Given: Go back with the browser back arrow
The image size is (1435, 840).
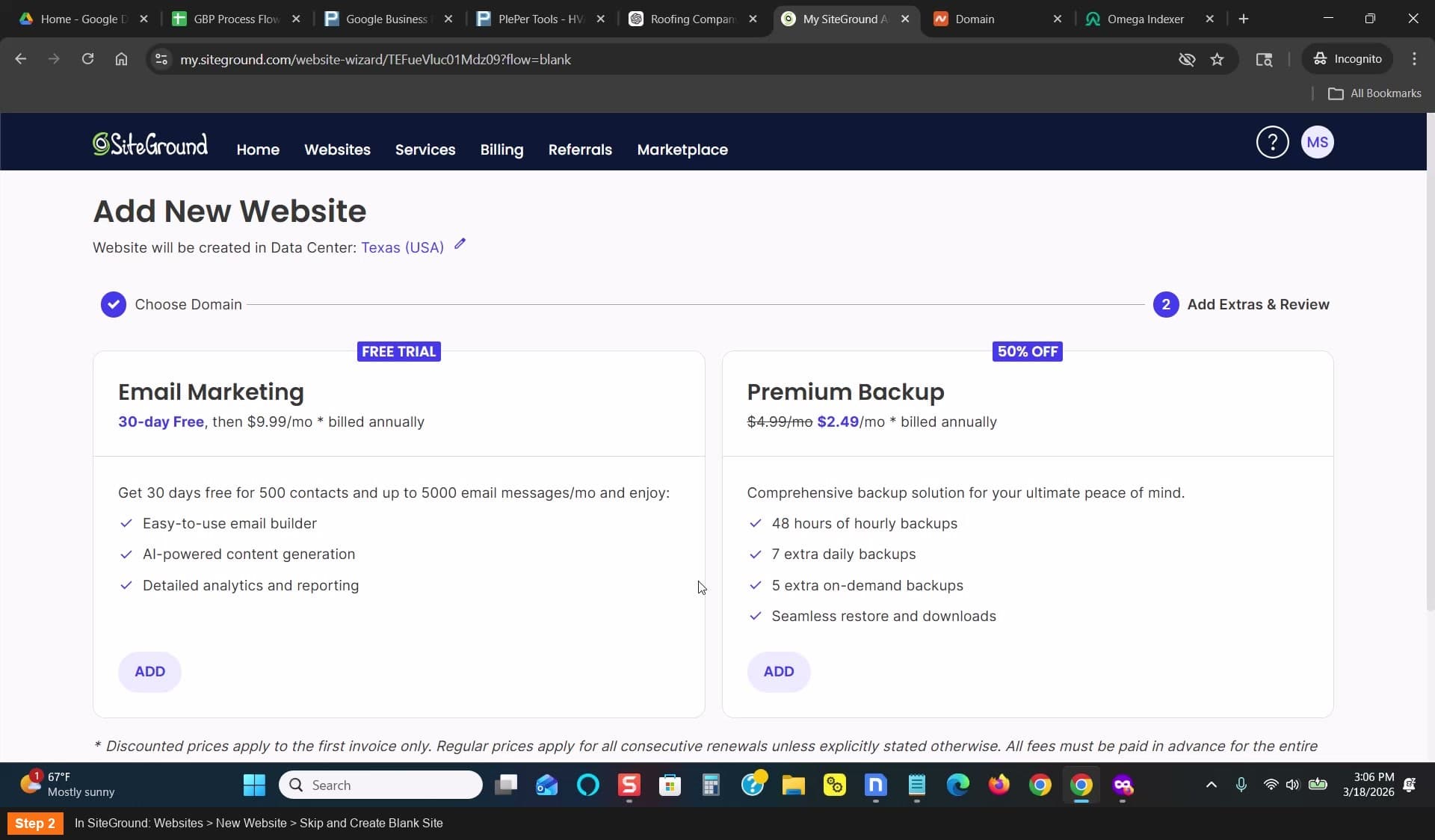Looking at the screenshot, I should coord(21,59).
